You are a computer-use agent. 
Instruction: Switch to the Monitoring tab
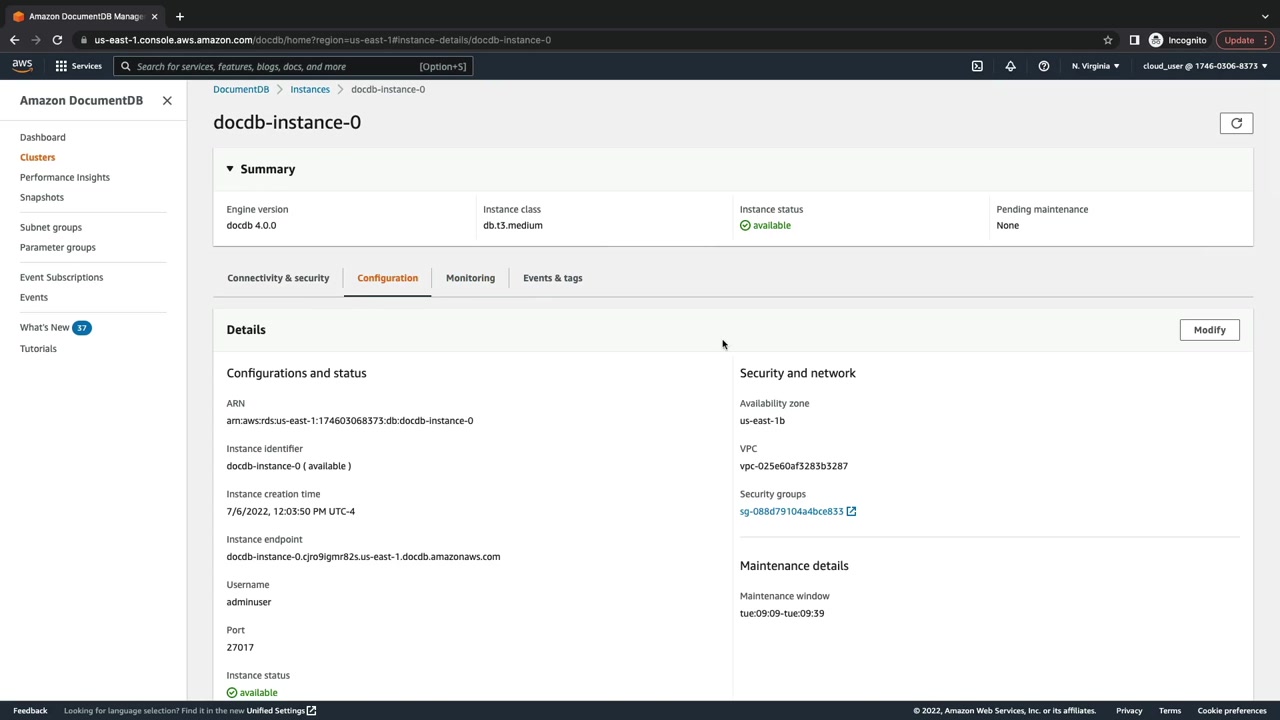[470, 278]
